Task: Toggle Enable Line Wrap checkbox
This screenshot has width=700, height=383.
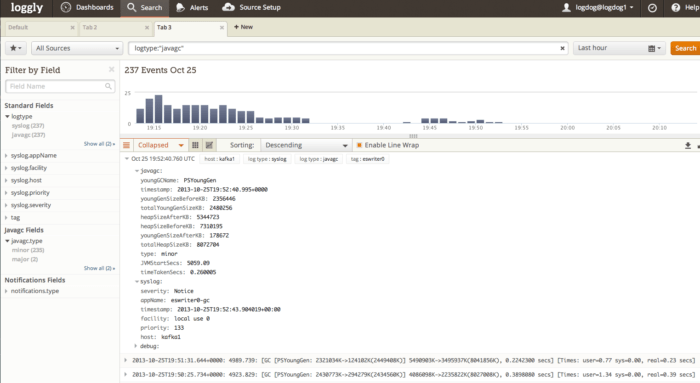Action: point(359,145)
